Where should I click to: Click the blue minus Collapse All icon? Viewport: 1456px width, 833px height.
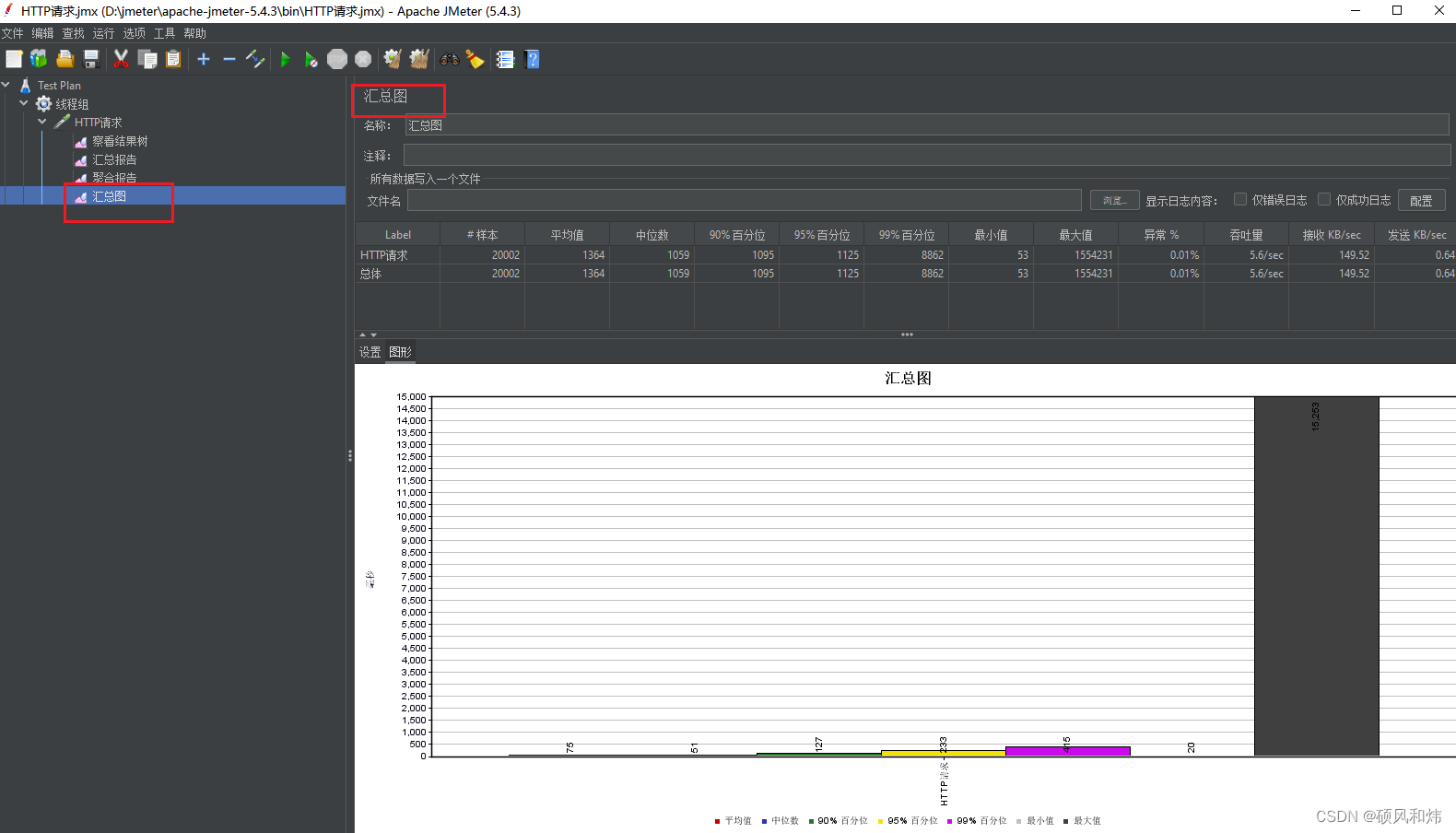coord(229,59)
